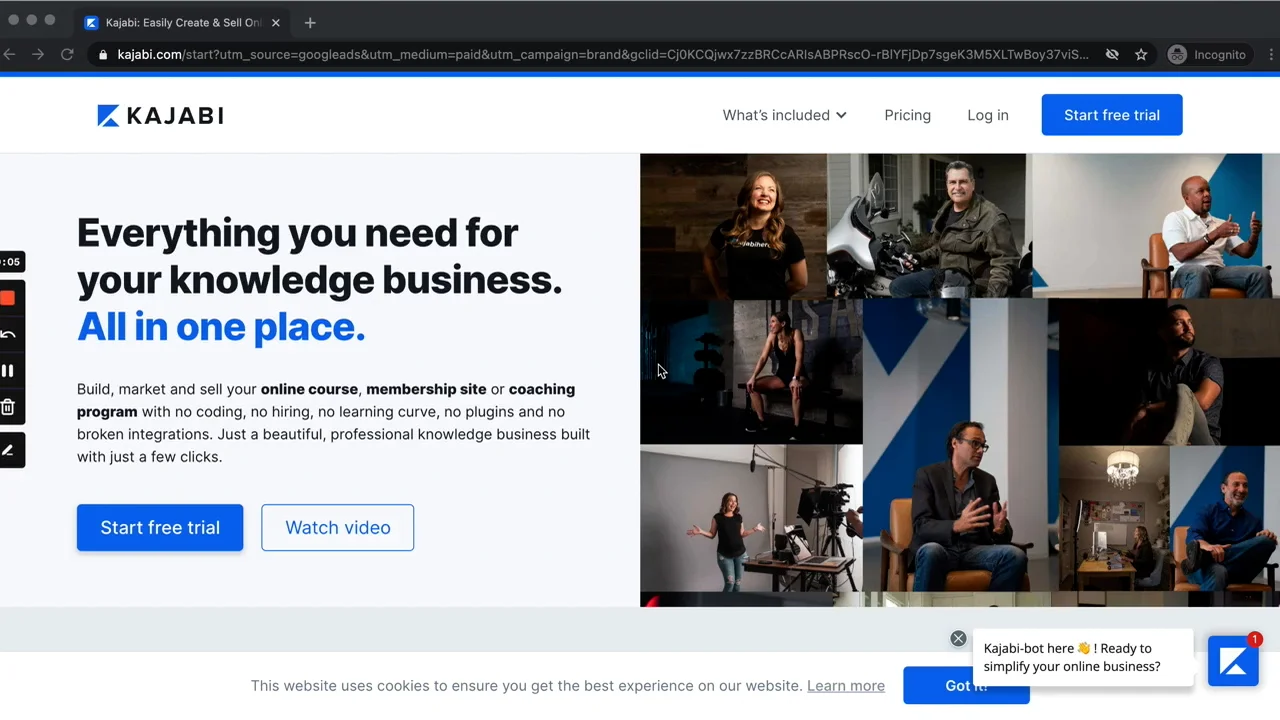Viewport: 1280px width, 720px height.
Task: Select the recorder pen draw tool
Action: point(8,450)
